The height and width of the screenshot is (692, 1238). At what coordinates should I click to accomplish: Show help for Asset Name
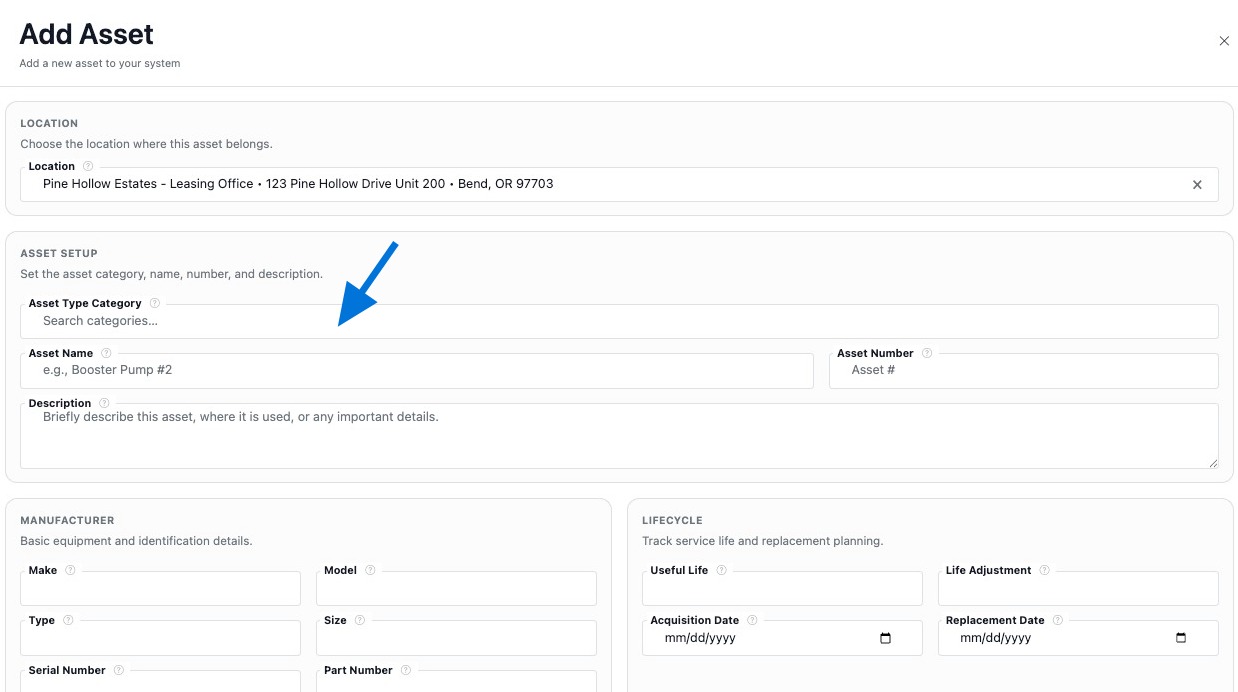(x=106, y=353)
